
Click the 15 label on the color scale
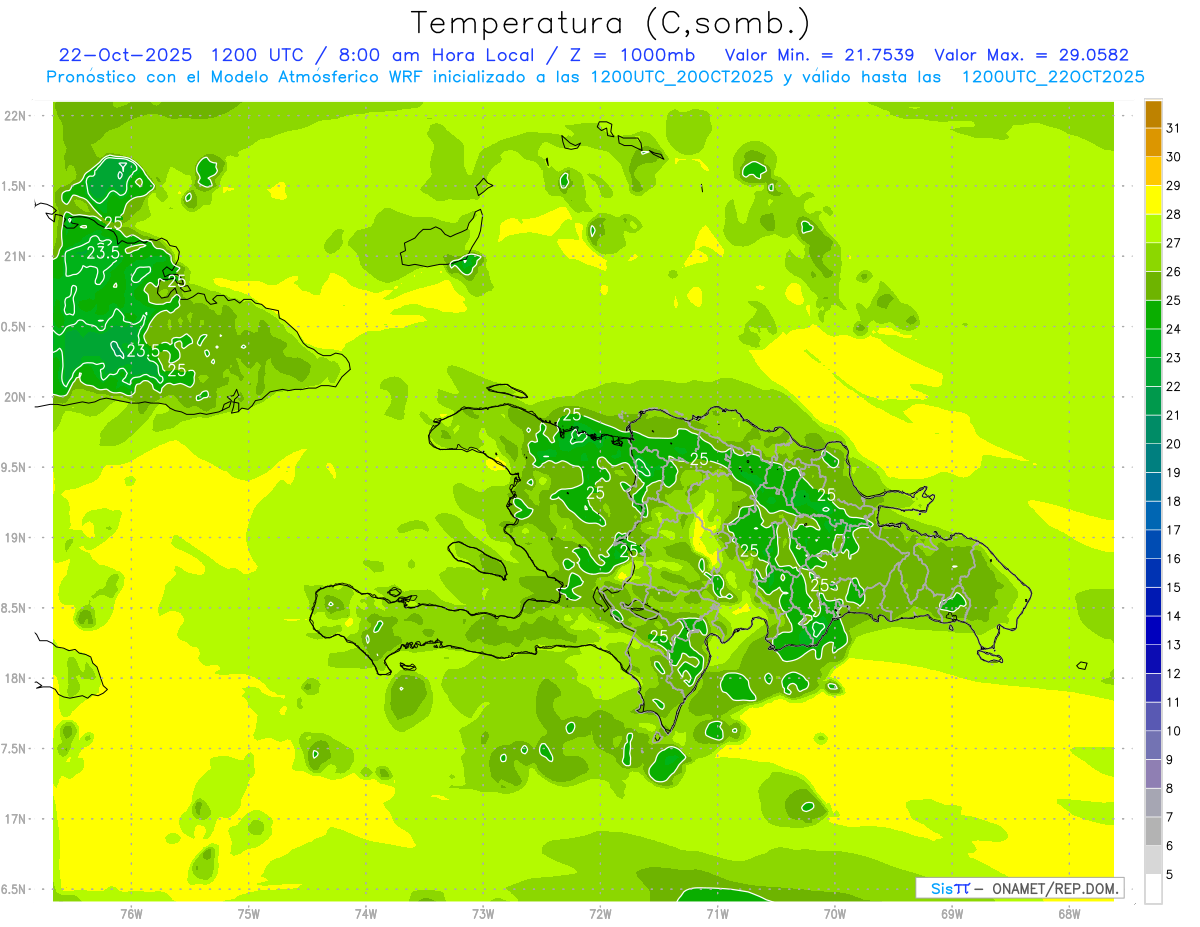1173,587
